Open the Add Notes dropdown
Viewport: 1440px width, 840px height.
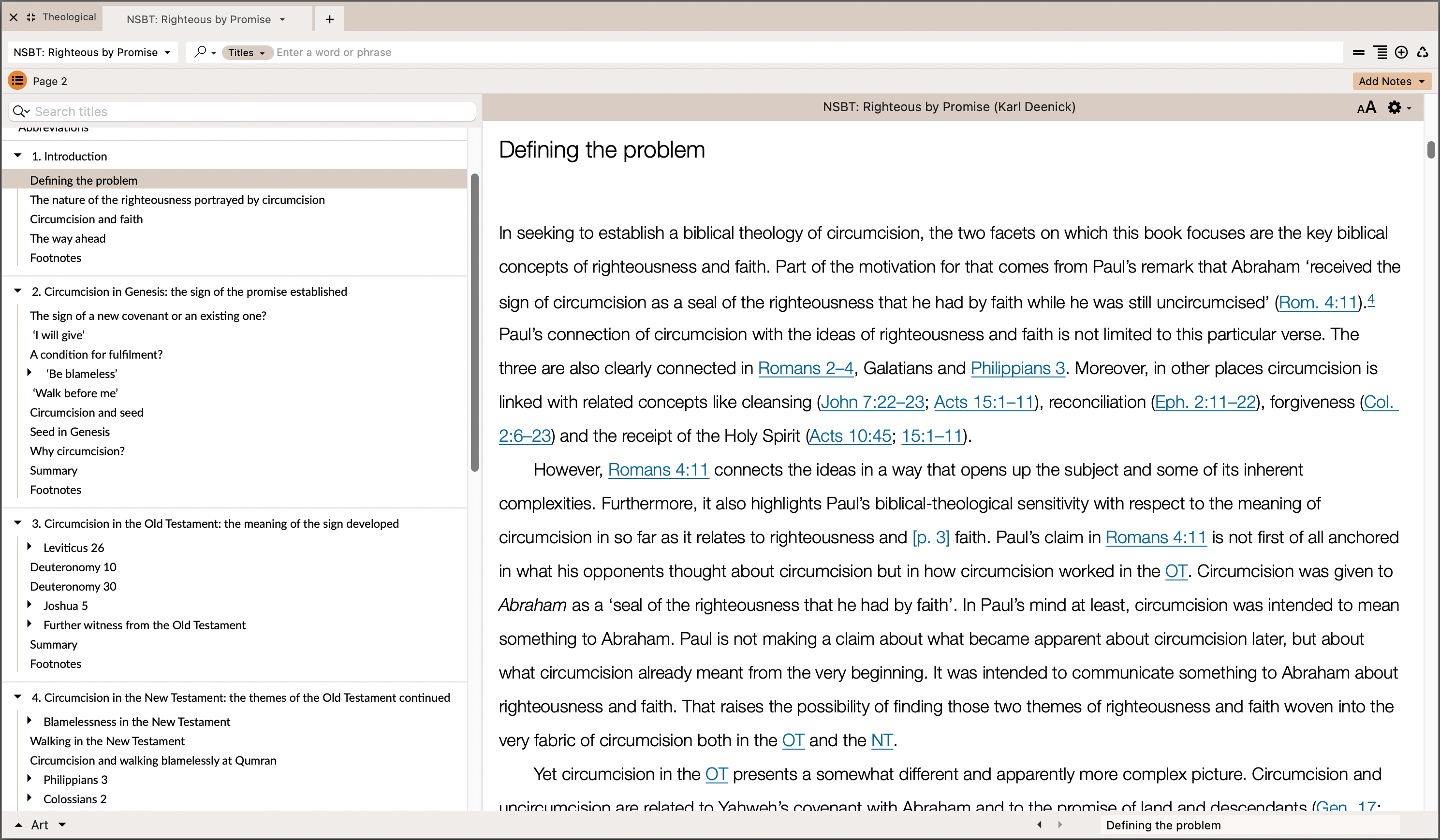tap(1422, 81)
